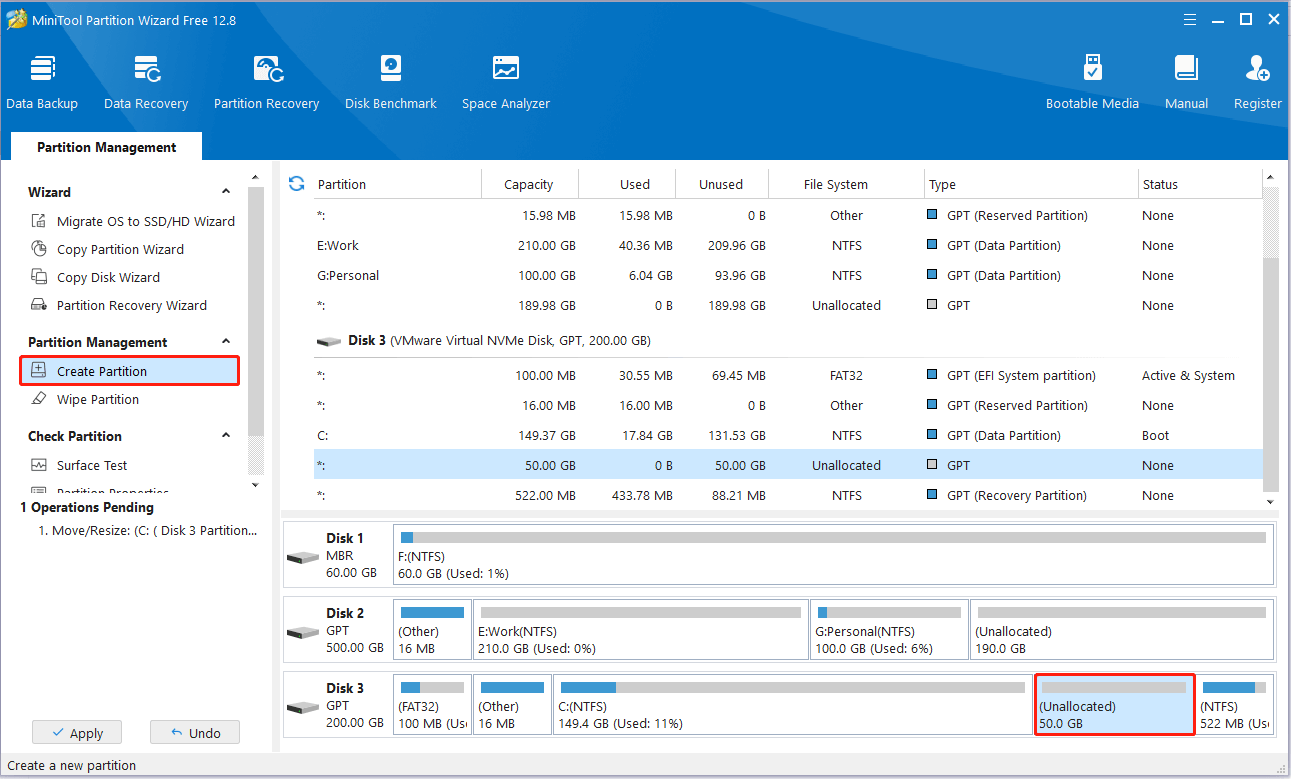Viewport: 1291px width, 779px height.
Task: Undo the last operation
Action: click(x=194, y=731)
